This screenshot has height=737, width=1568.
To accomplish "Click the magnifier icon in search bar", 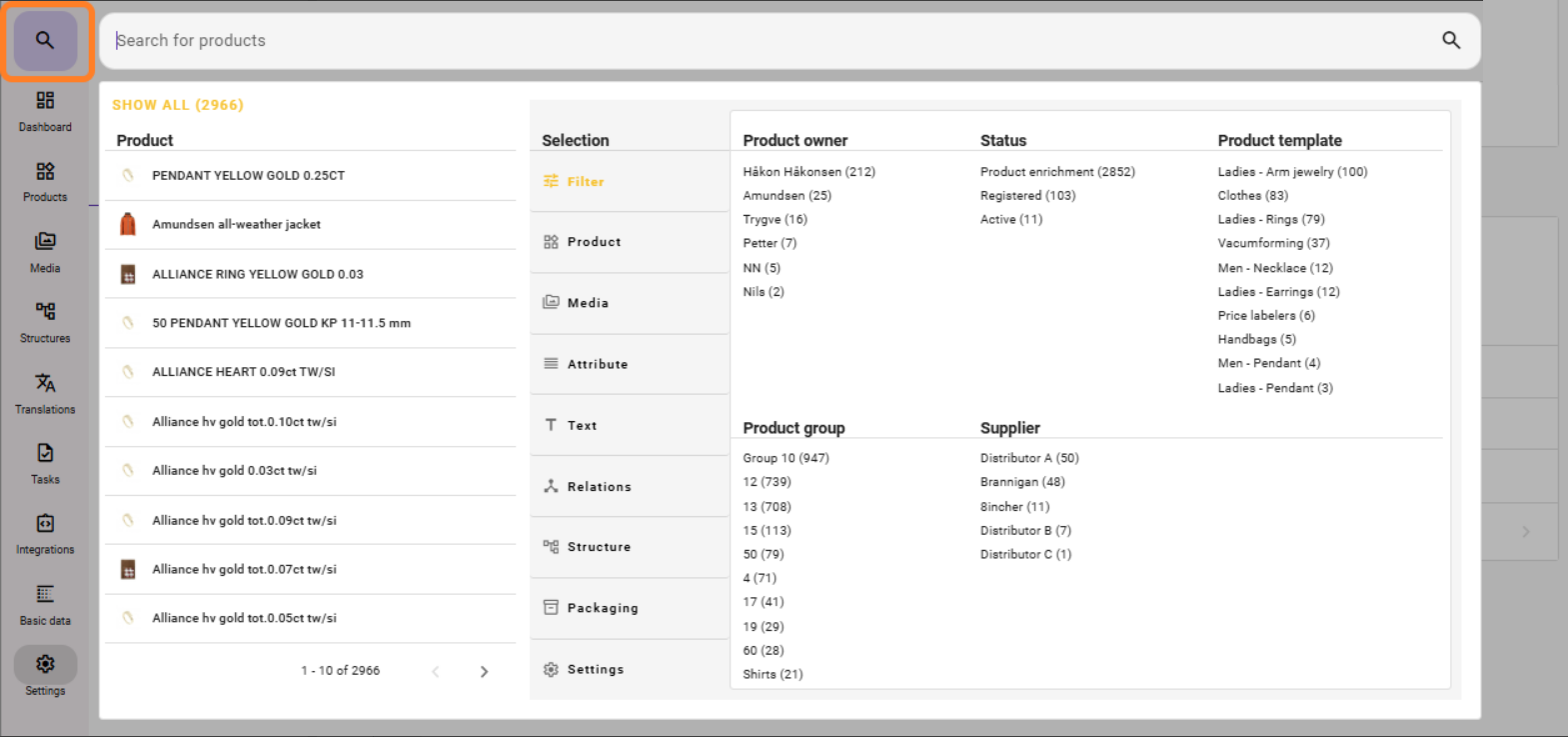I will (x=1450, y=40).
